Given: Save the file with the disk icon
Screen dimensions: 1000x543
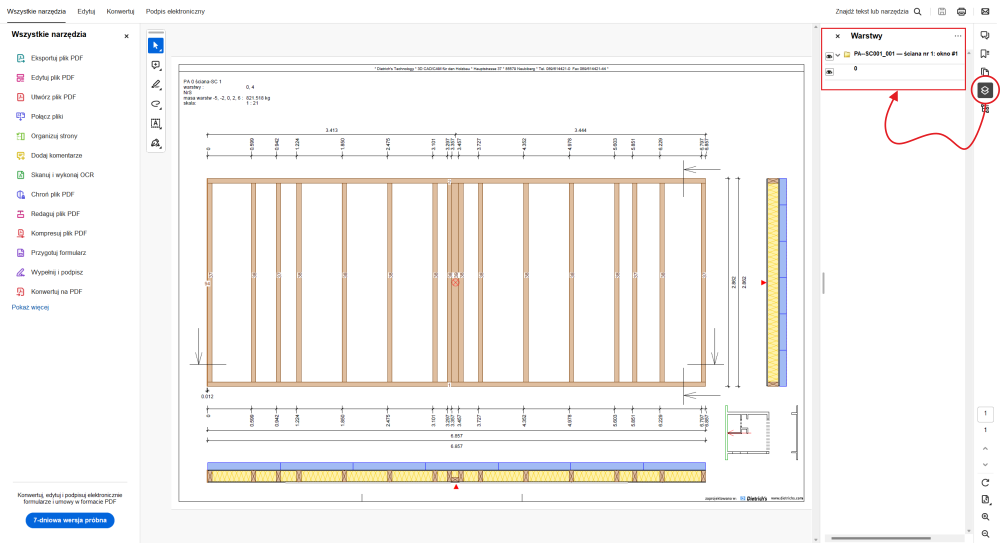Looking at the screenshot, I should 942,11.
